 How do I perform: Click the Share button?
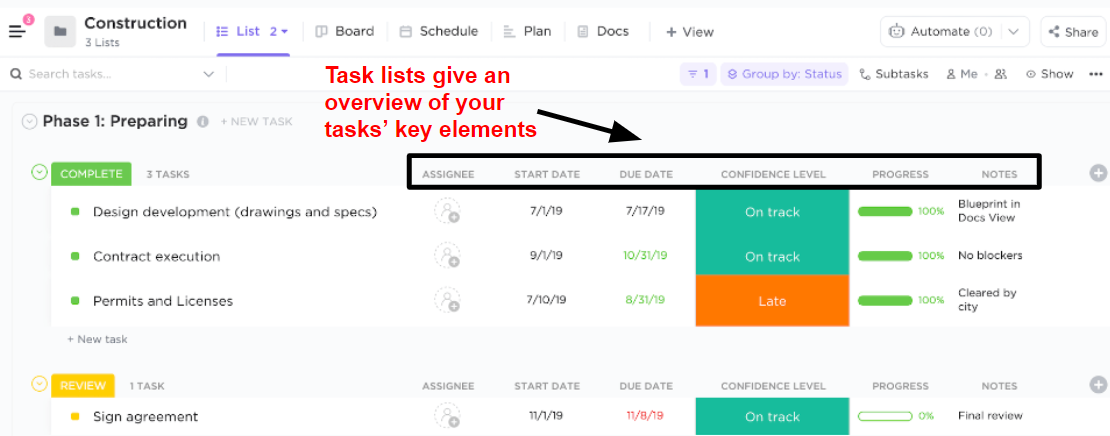tap(1073, 32)
